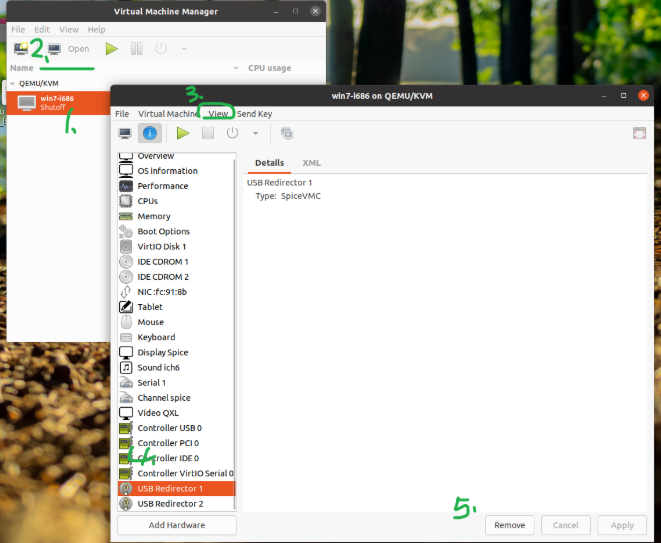Open the Edit menu in Virtual Machine Manager
Screen dimensions: 661x543
click(42, 30)
